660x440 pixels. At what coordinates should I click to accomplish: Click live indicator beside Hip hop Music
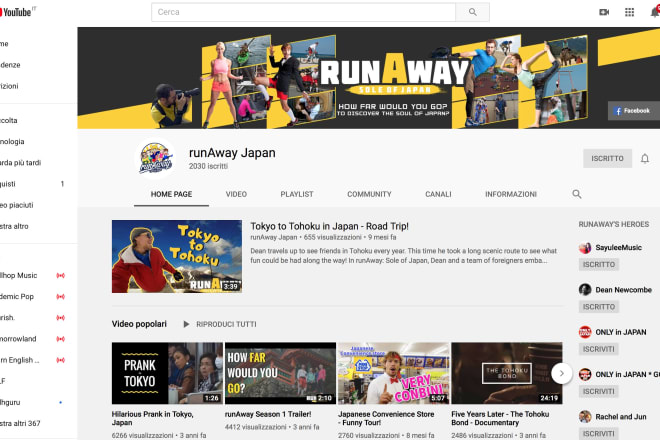tap(61, 275)
